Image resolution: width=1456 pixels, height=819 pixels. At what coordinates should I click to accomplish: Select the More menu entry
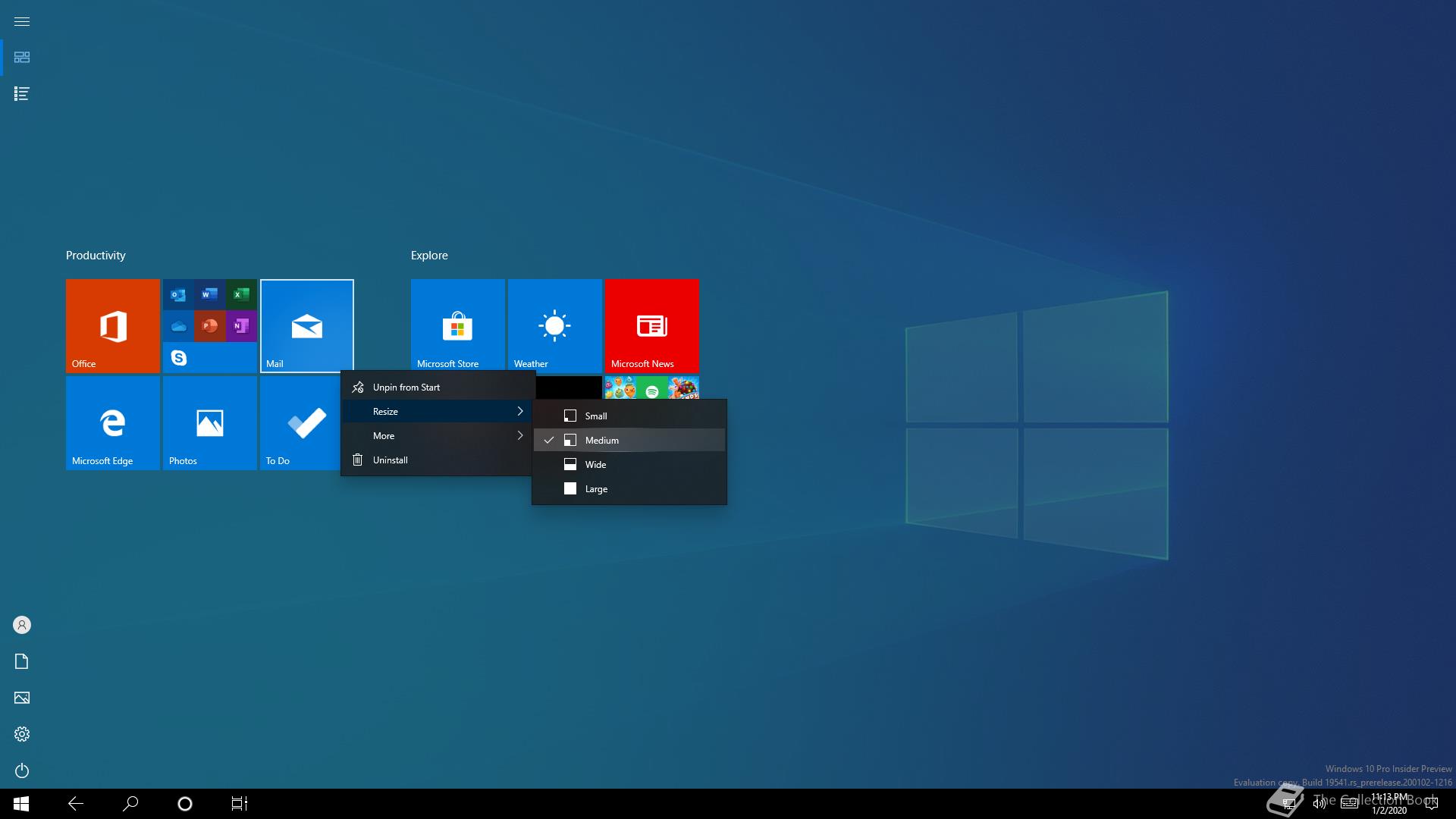click(x=438, y=436)
